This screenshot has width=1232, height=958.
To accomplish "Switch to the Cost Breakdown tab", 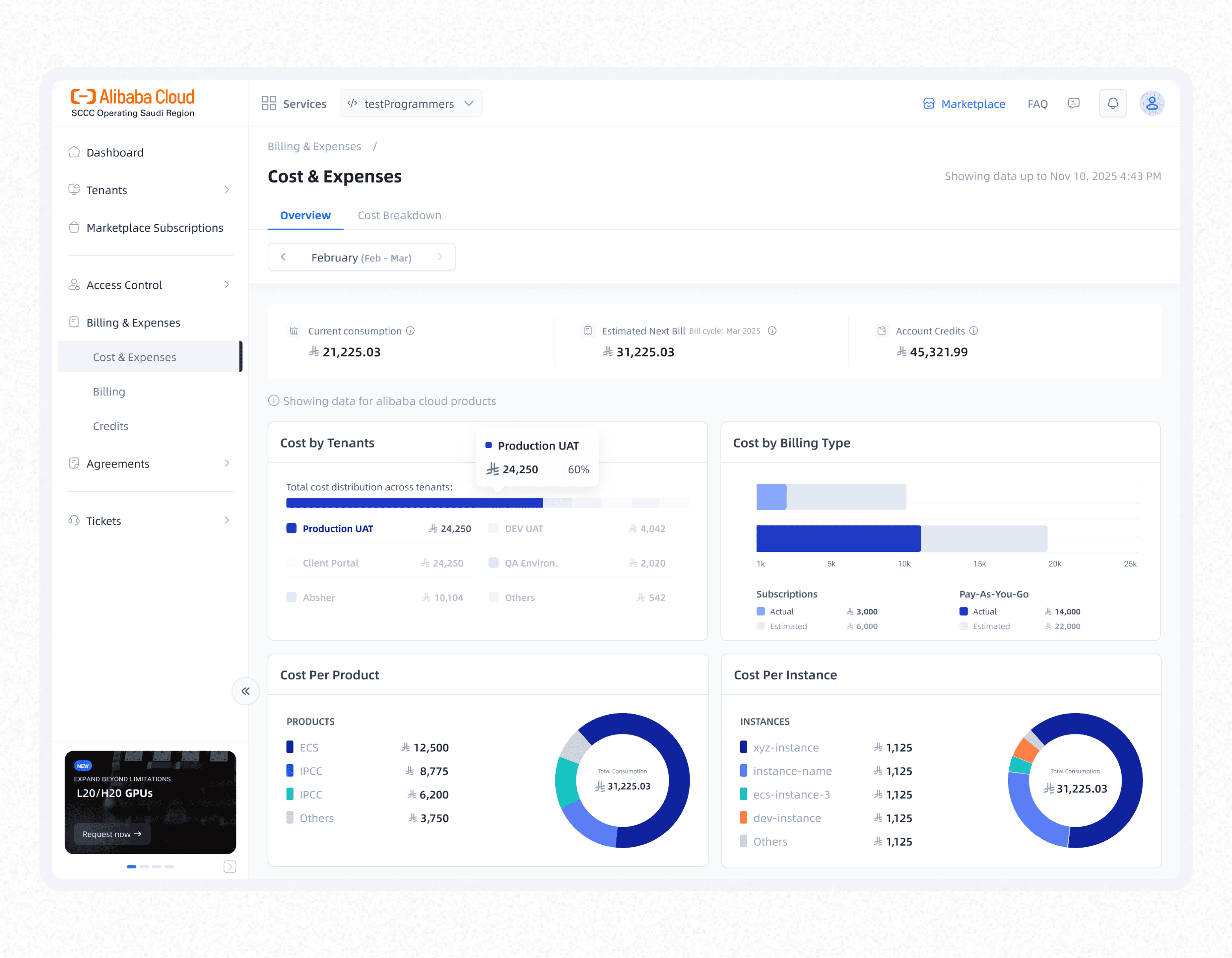I will [399, 215].
